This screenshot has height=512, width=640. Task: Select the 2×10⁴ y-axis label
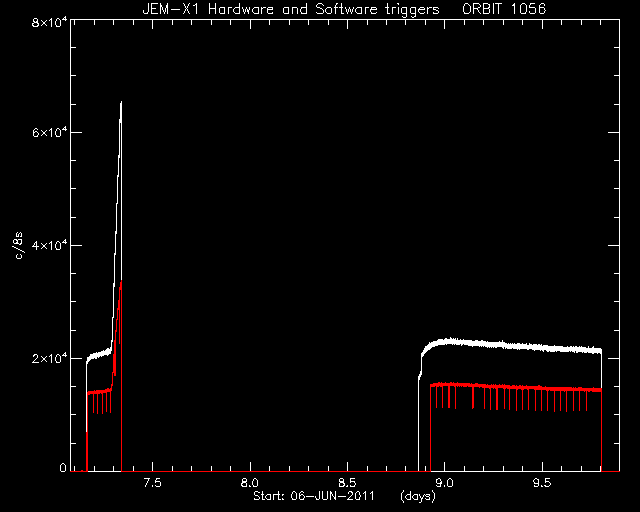[x=49, y=358]
